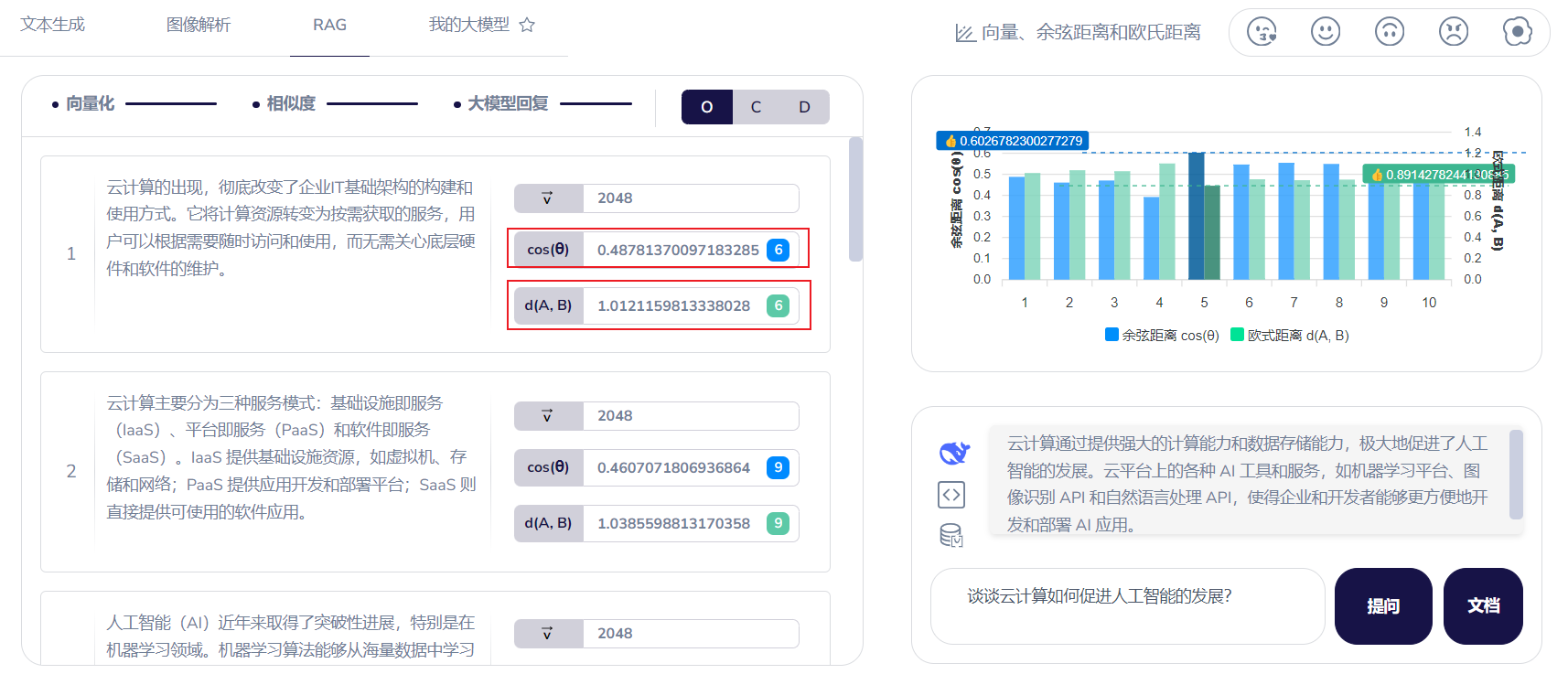
Task: Click the DeepSeek whale model icon
Action: click(x=953, y=453)
